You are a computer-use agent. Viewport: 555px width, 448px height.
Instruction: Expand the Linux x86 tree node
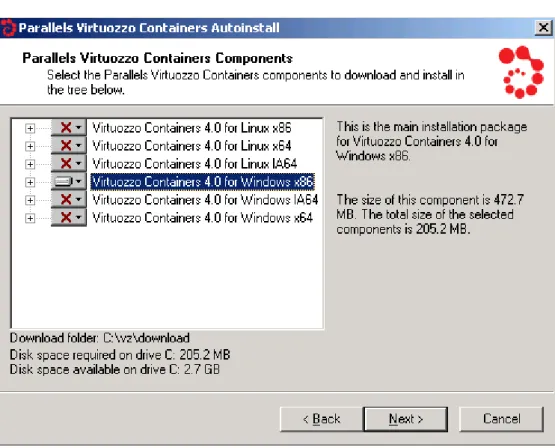[x=30, y=128]
